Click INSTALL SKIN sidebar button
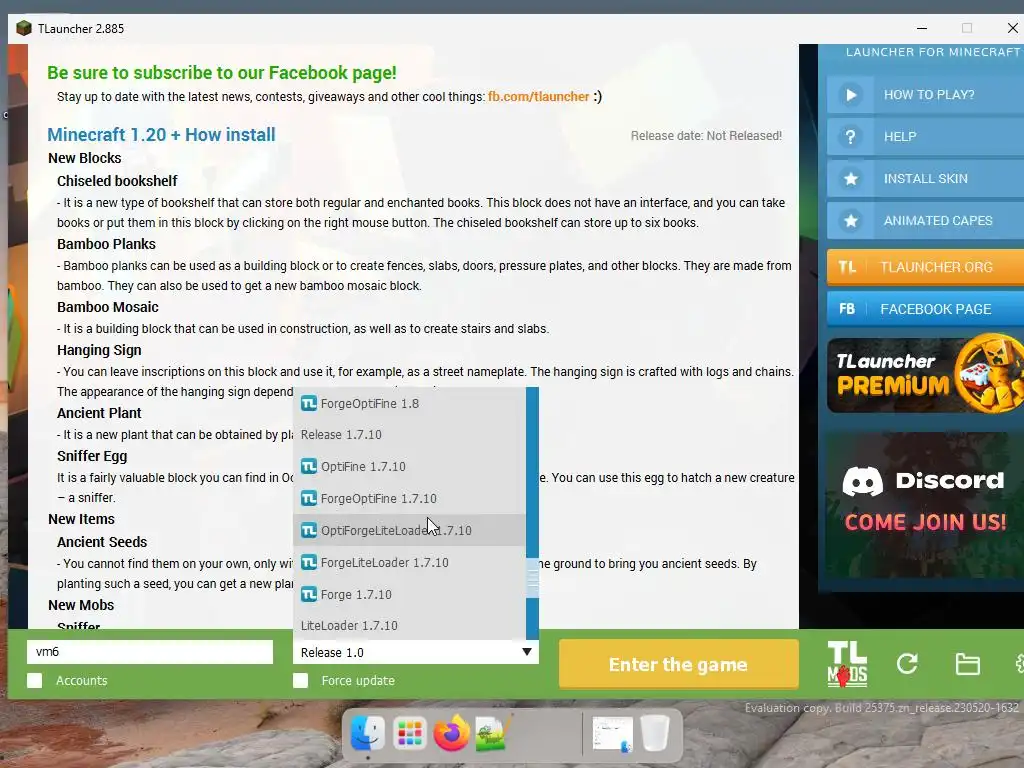The height and width of the screenshot is (768, 1024). tap(925, 178)
